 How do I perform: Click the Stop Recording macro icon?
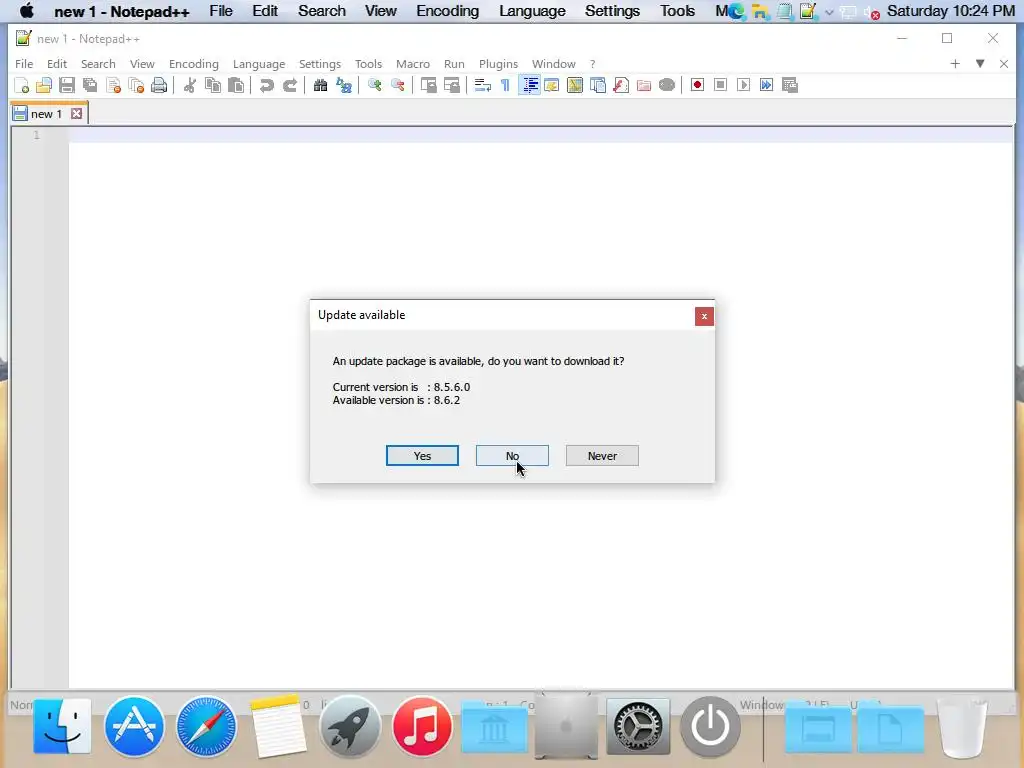(720, 85)
